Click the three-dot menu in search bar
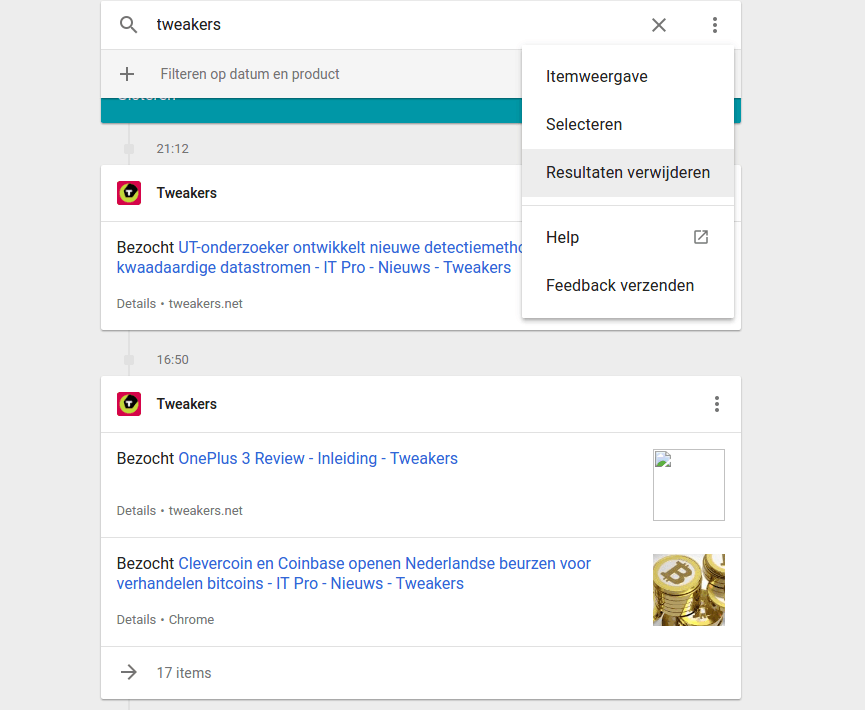Screen dimensions: 865x710 click(715, 25)
